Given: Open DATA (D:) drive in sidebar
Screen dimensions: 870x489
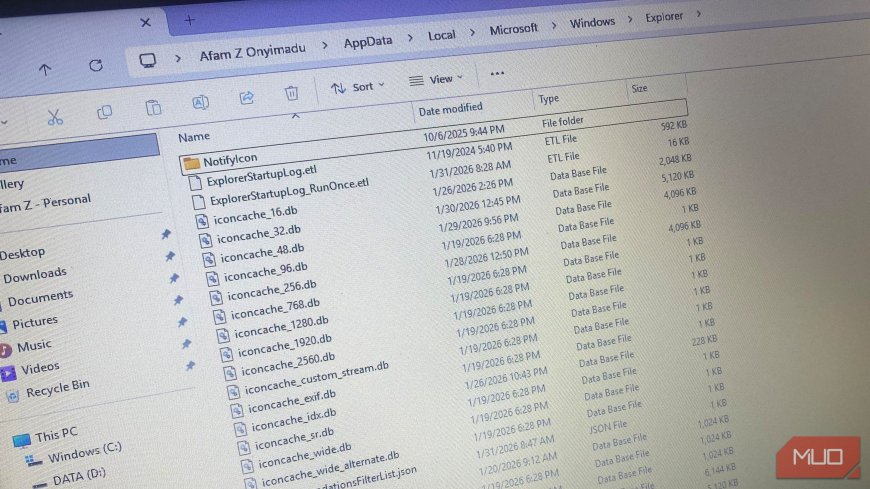Looking at the screenshot, I should (x=79, y=476).
